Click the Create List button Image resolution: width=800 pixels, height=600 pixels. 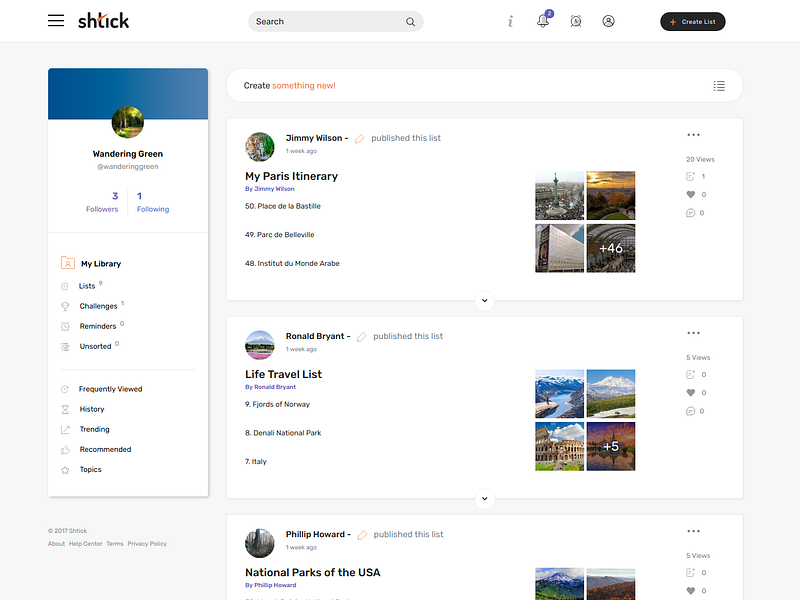pos(692,21)
